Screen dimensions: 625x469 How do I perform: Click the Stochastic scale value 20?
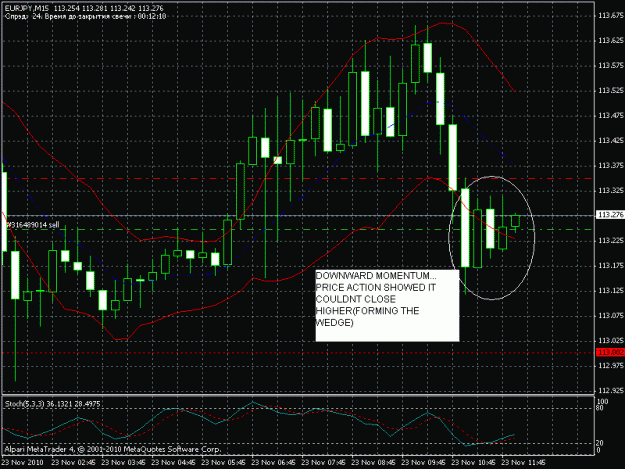(601, 443)
